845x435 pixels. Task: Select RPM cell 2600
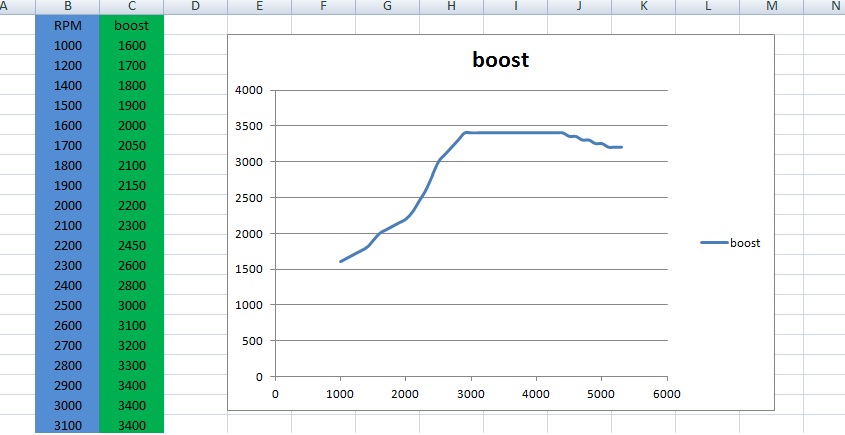tap(67, 325)
